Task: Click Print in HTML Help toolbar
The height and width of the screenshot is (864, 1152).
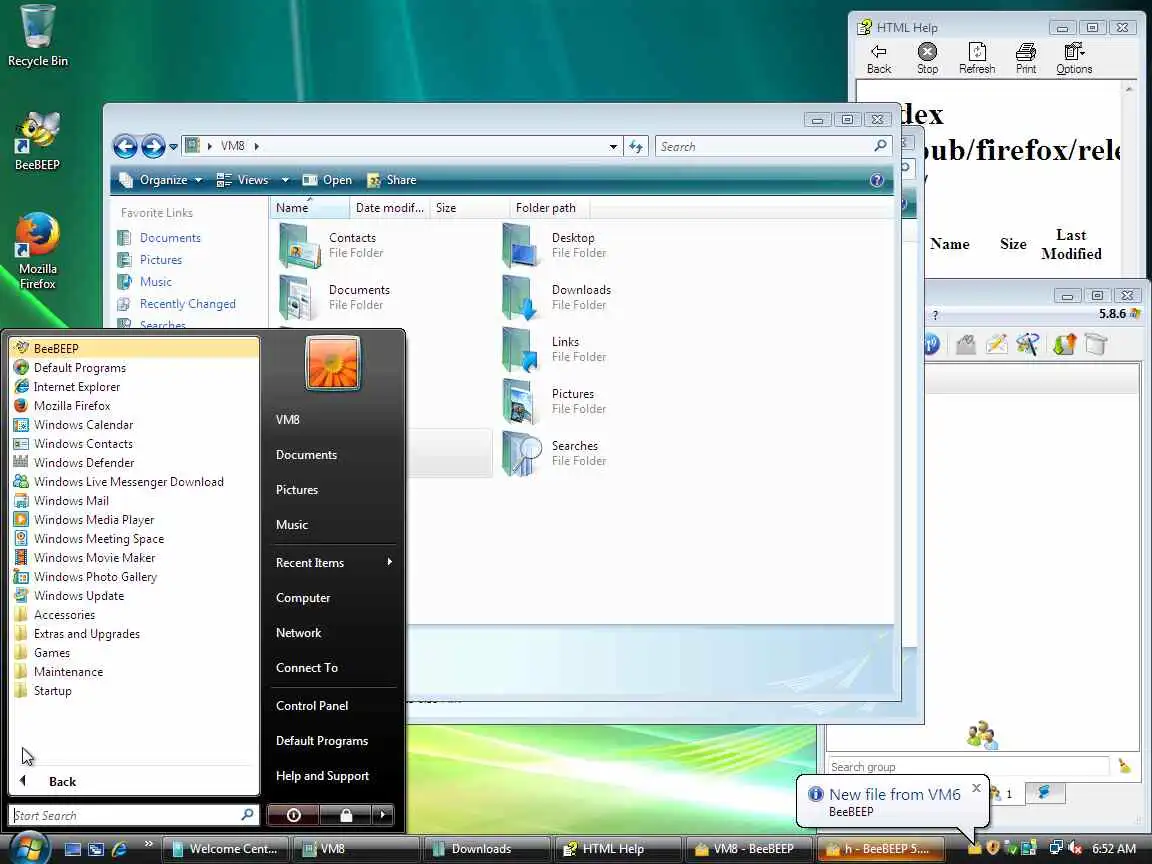Action: (x=1026, y=59)
